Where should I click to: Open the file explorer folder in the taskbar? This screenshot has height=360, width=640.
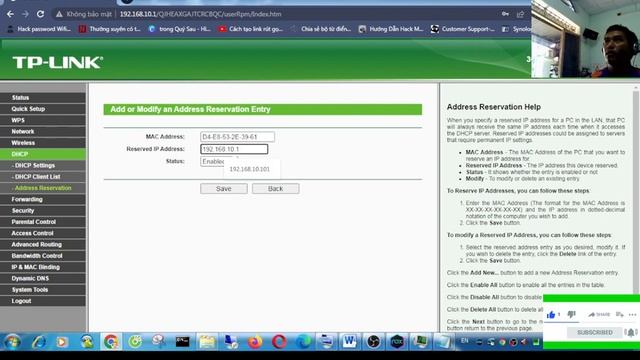pos(207,342)
